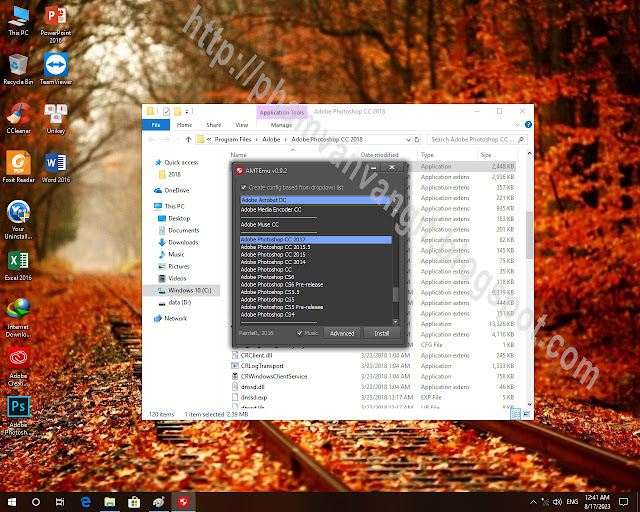Screen dimensions: 640x512
Task: Click the AMTEmu dropdown list scrollbar thumb
Action: tap(395, 295)
